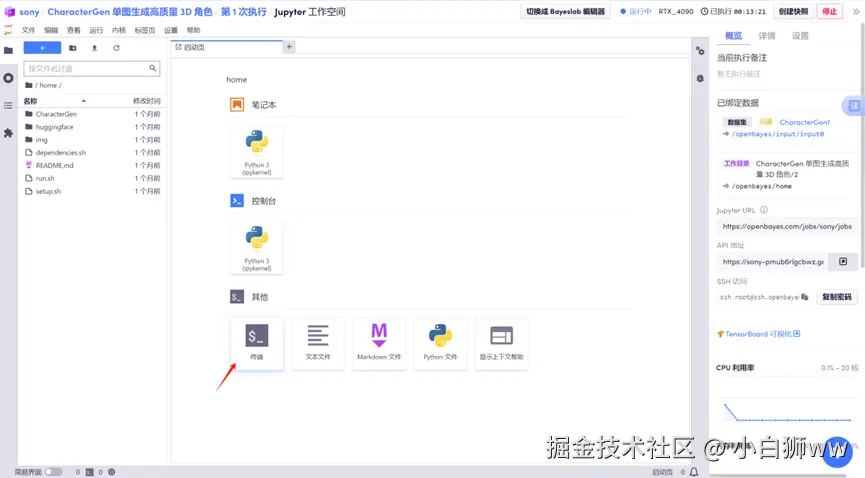Screen dimensions: 865x478
Task: Open the TensorBoard 可视化 link
Action: coord(759,334)
